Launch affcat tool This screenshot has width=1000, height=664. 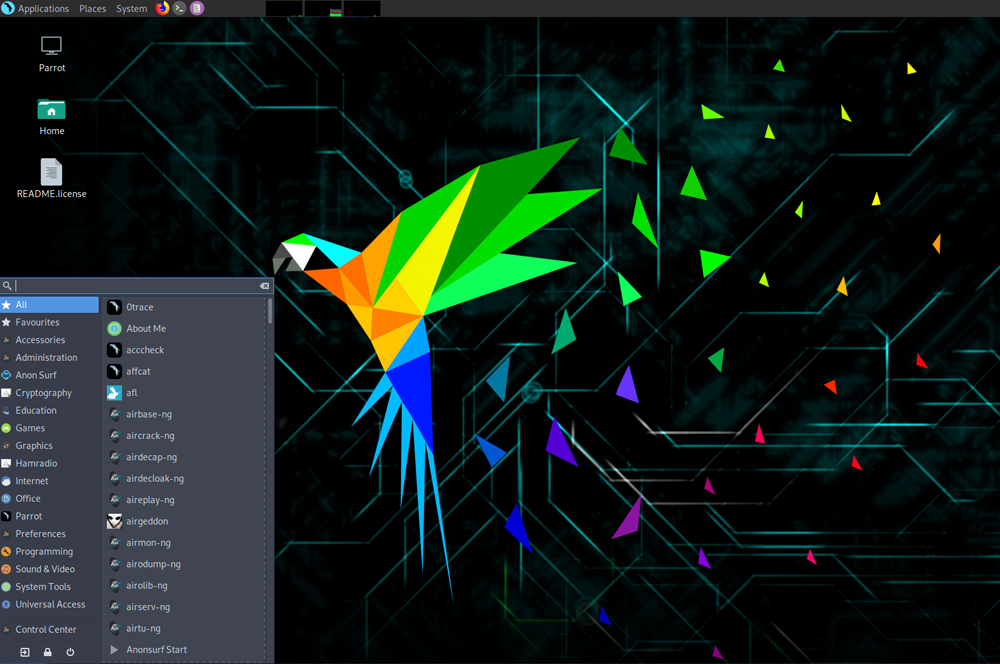(185, 371)
